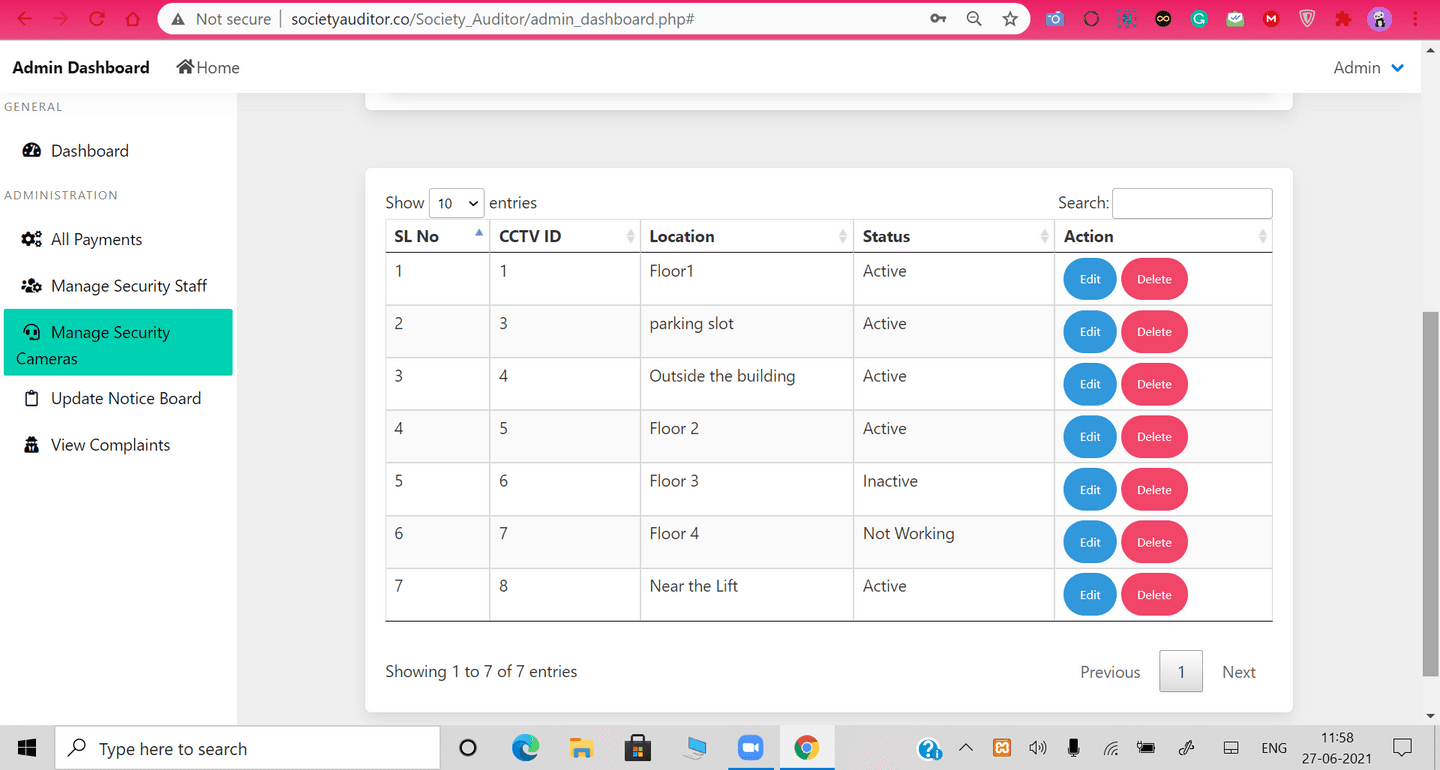Delete the Floor 3 camera

(x=1154, y=490)
